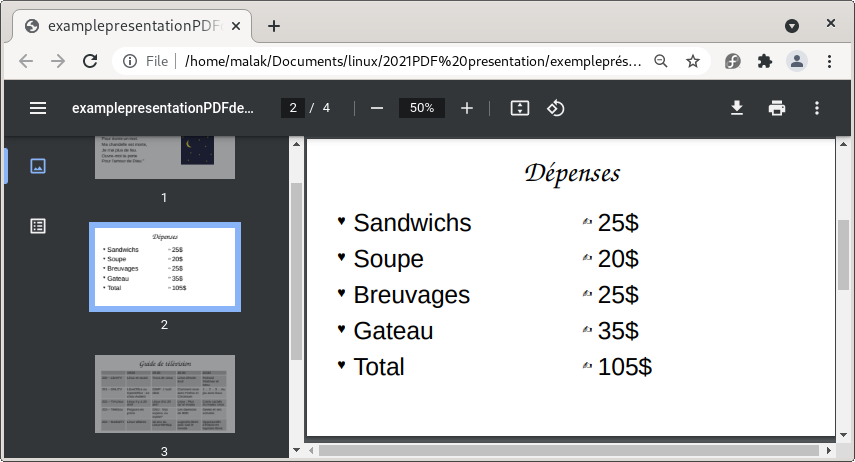855x462 pixels.
Task: Click the Sandwichs list item
Action: pyautogui.click(x=412, y=223)
